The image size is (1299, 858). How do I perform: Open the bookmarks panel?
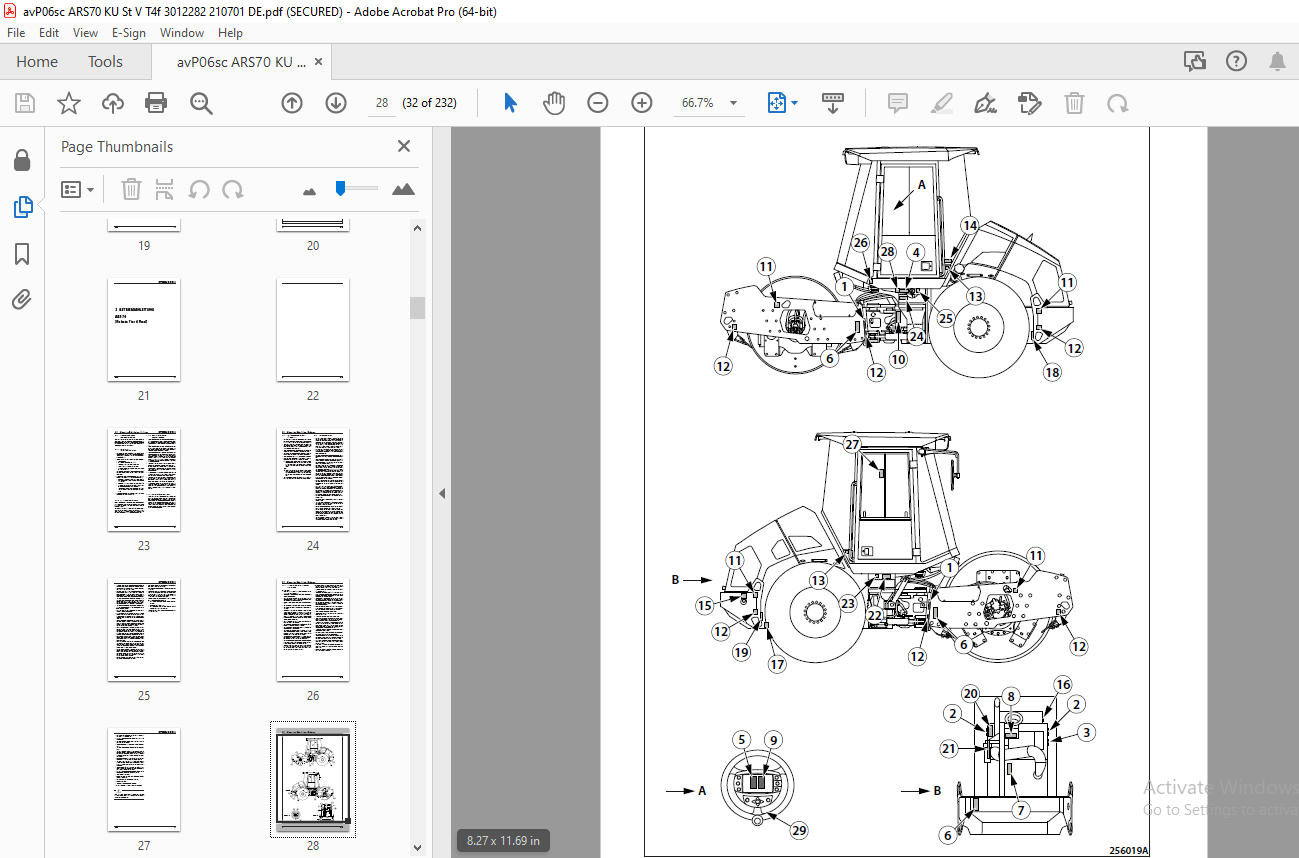click(22, 254)
